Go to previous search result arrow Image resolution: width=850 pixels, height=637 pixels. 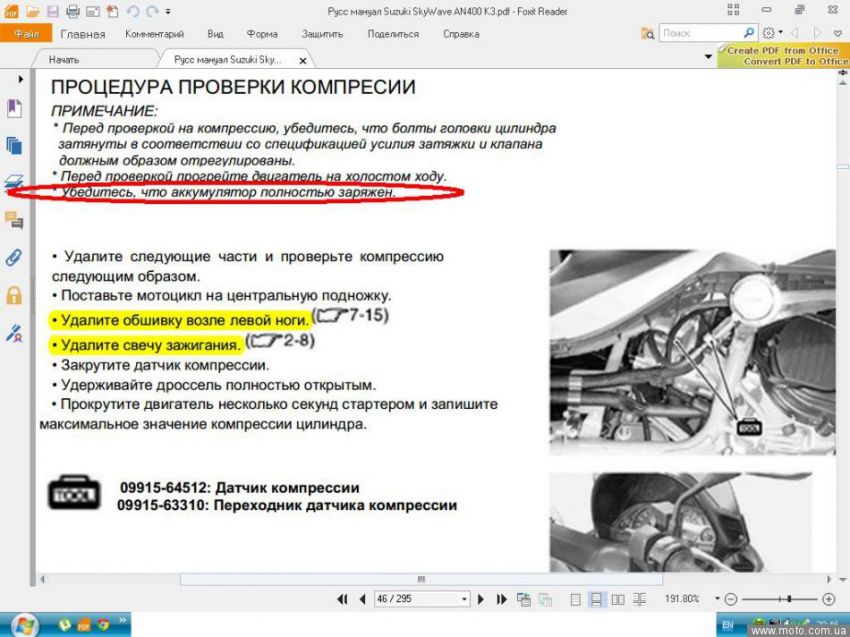coord(795,33)
